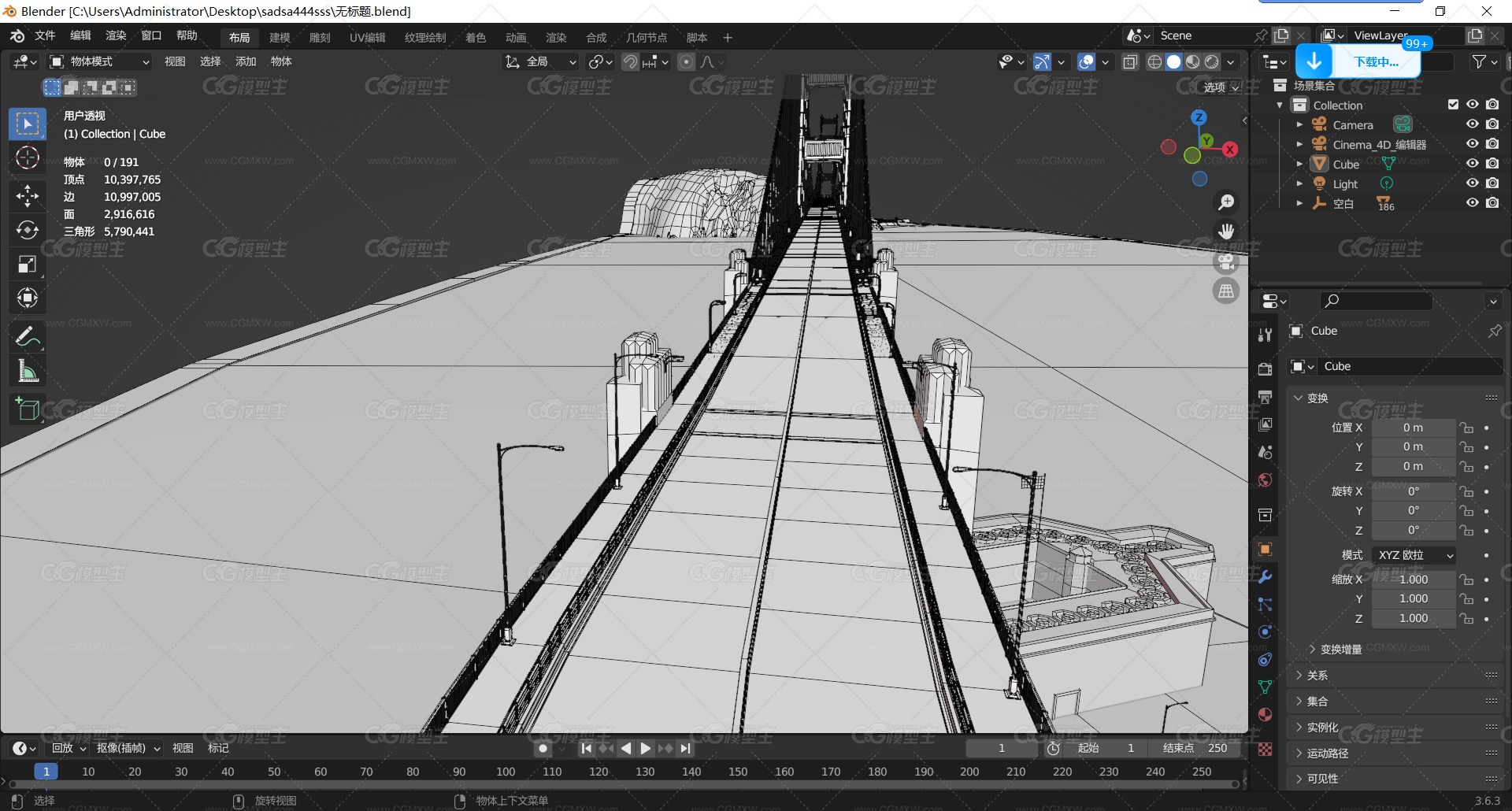This screenshot has width=1512, height=811.
Task: Click the pan view hand icon
Action: pyautogui.click(x=1226, y=231)
